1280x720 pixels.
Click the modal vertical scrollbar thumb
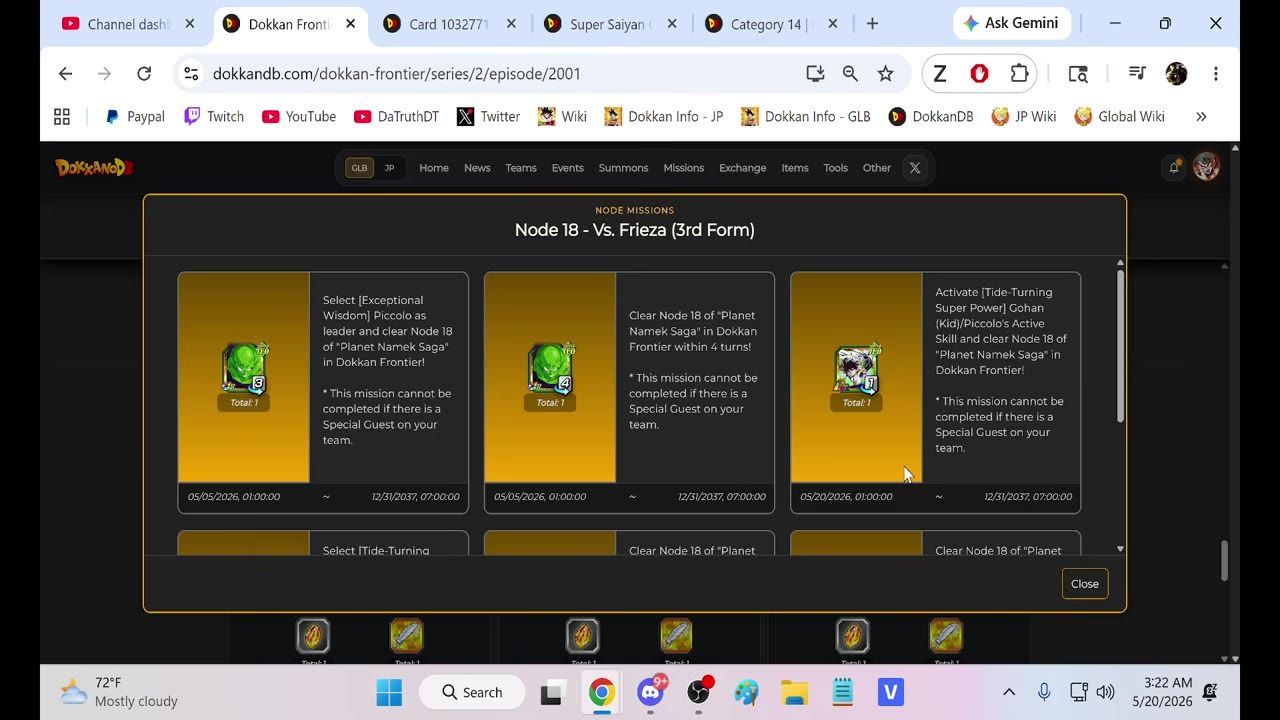point(1120,347)
